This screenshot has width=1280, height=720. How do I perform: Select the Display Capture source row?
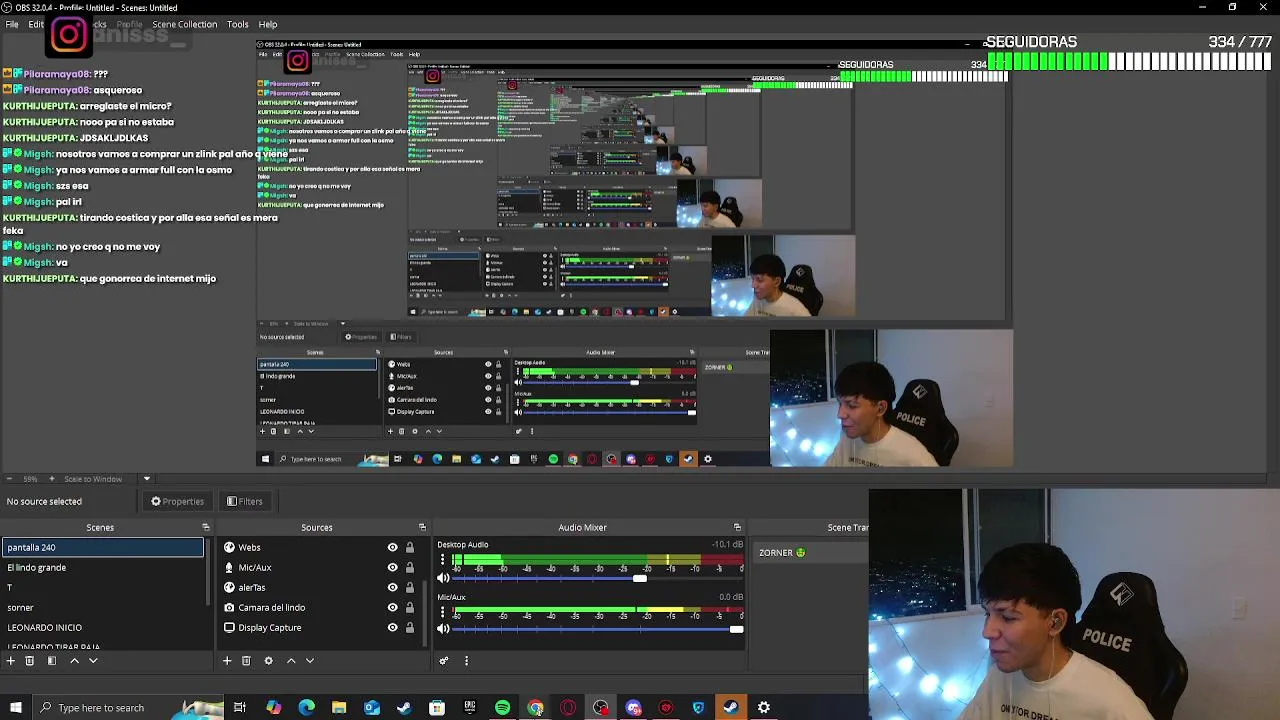319,627
